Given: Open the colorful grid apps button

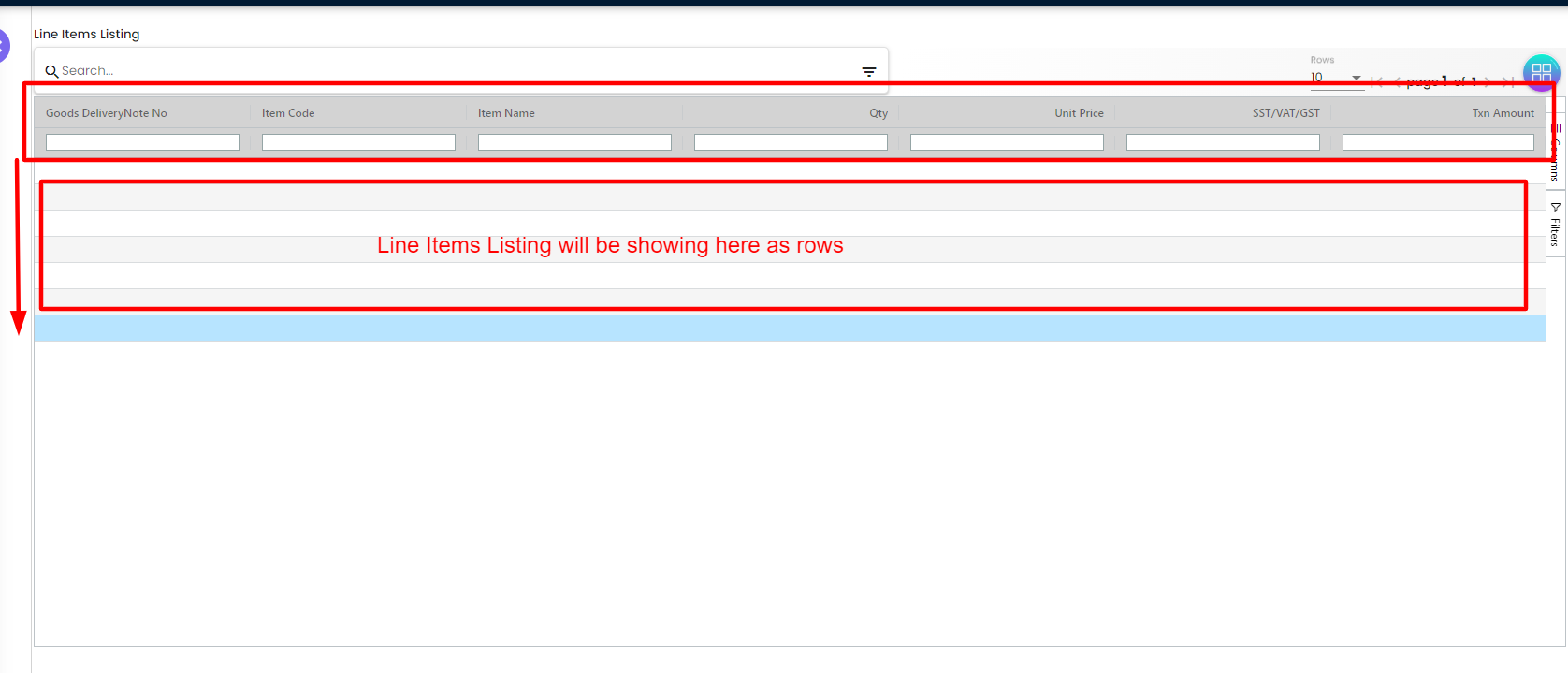Looking at the screenshot, I should click(1541, 72).
